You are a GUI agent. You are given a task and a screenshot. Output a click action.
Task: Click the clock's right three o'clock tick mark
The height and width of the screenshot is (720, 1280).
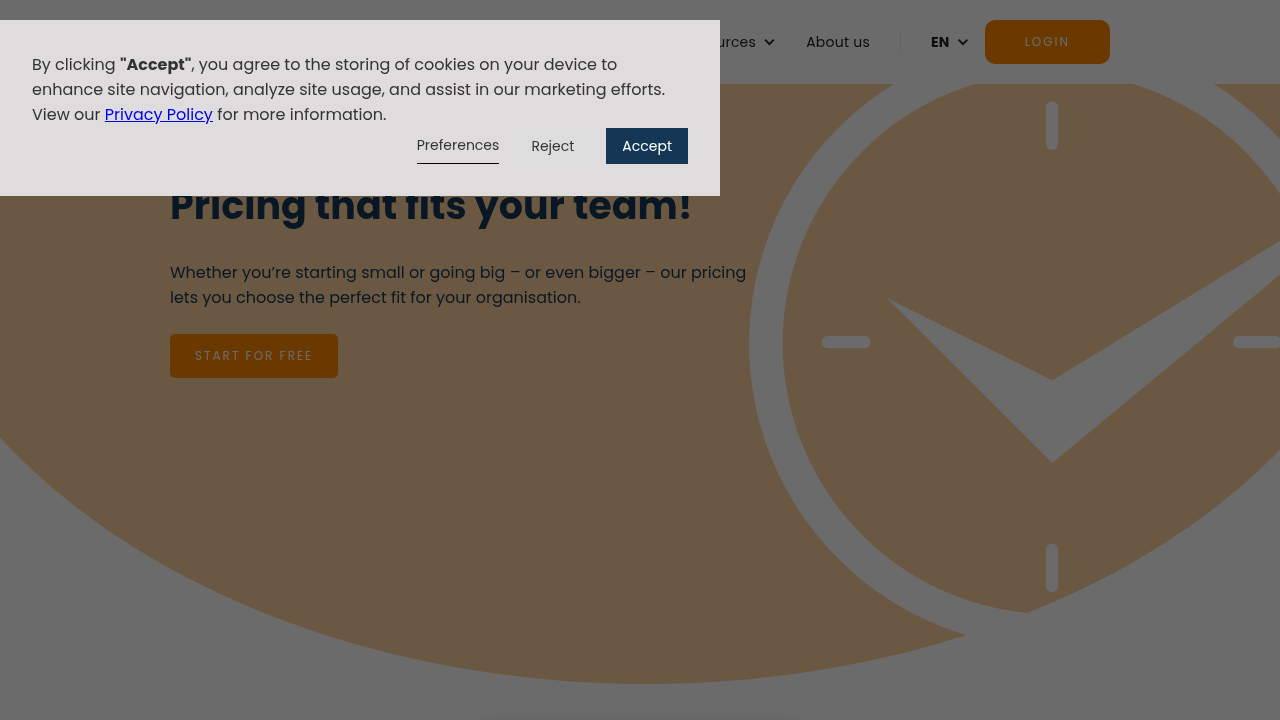(x=1257, y=342)
